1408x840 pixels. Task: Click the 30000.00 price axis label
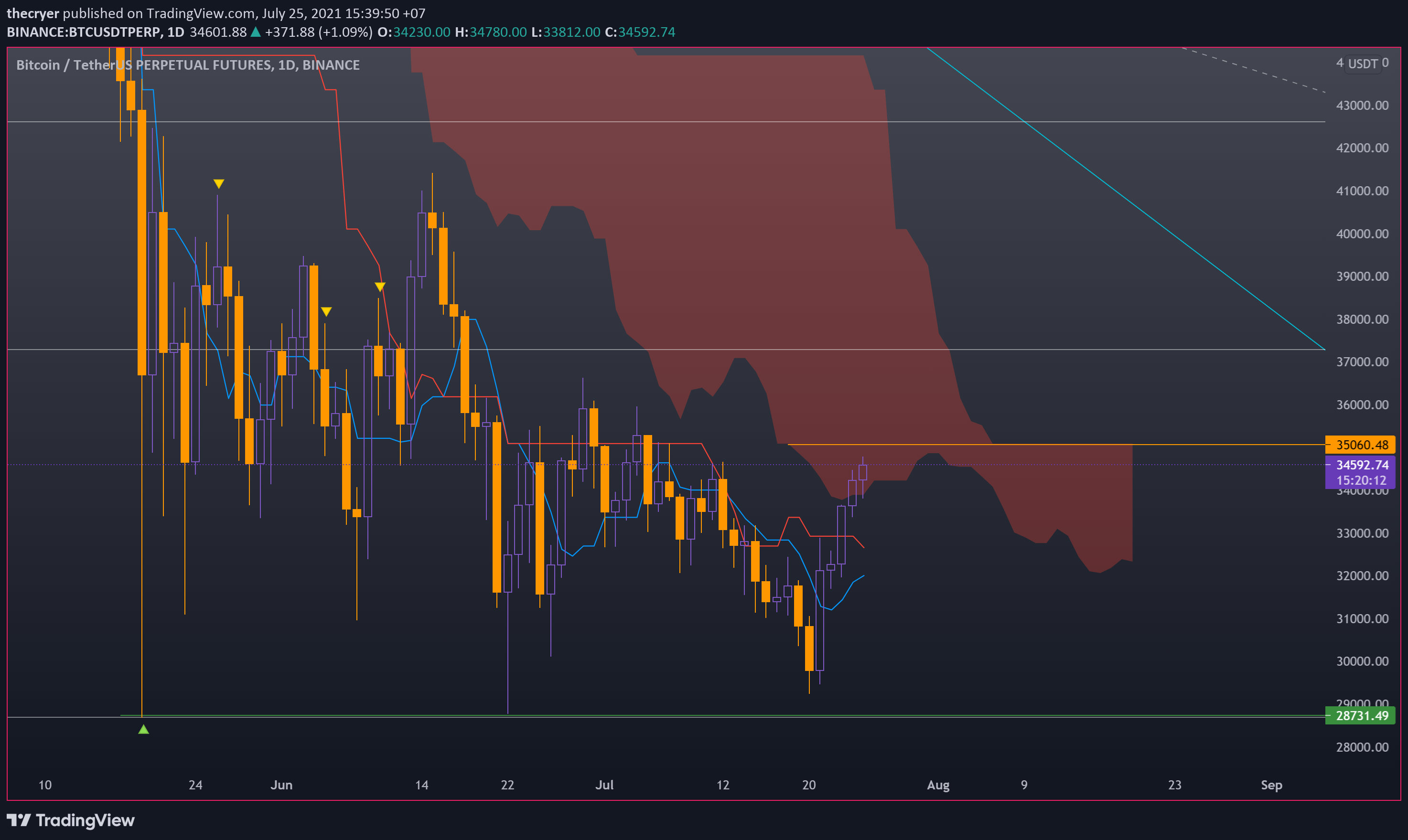[1362, 661]
